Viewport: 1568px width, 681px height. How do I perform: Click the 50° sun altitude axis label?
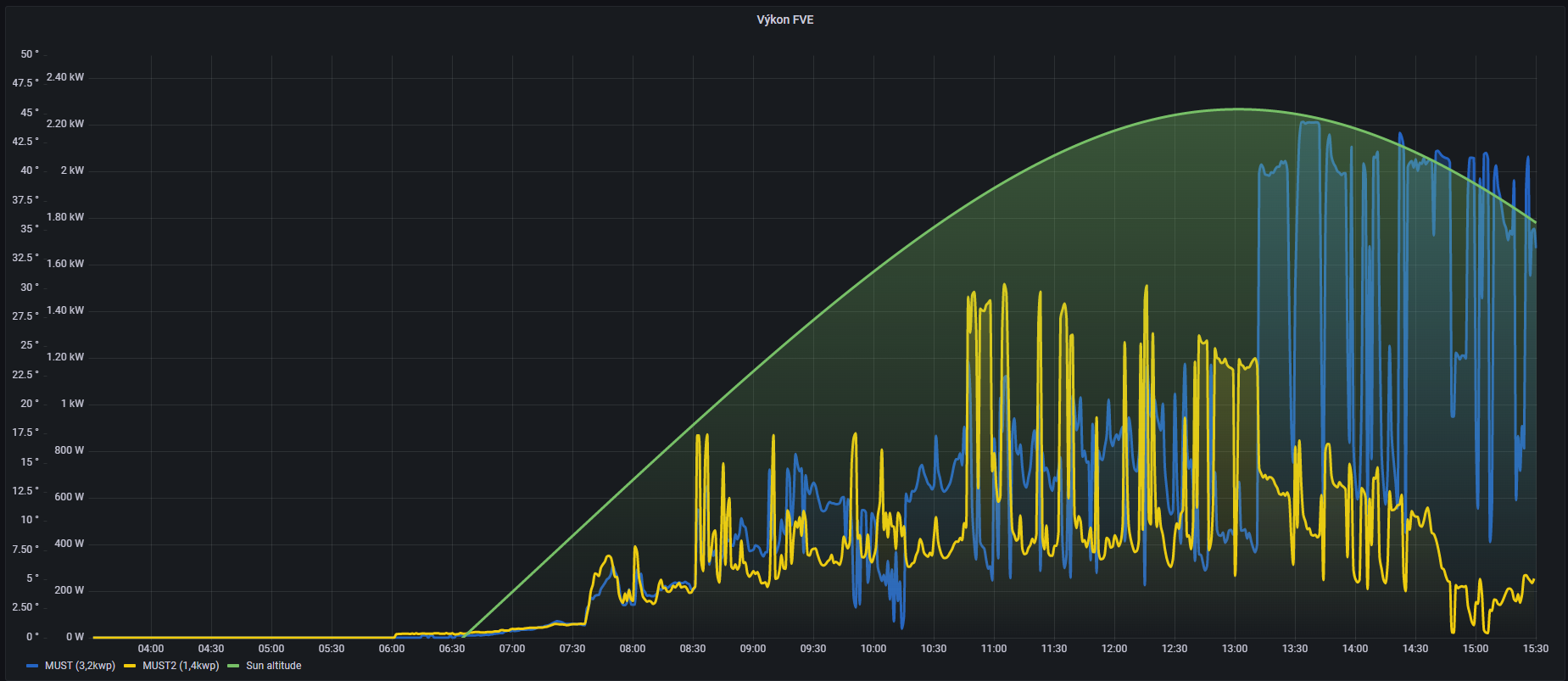pyautogui.click(x=30, y=54)
